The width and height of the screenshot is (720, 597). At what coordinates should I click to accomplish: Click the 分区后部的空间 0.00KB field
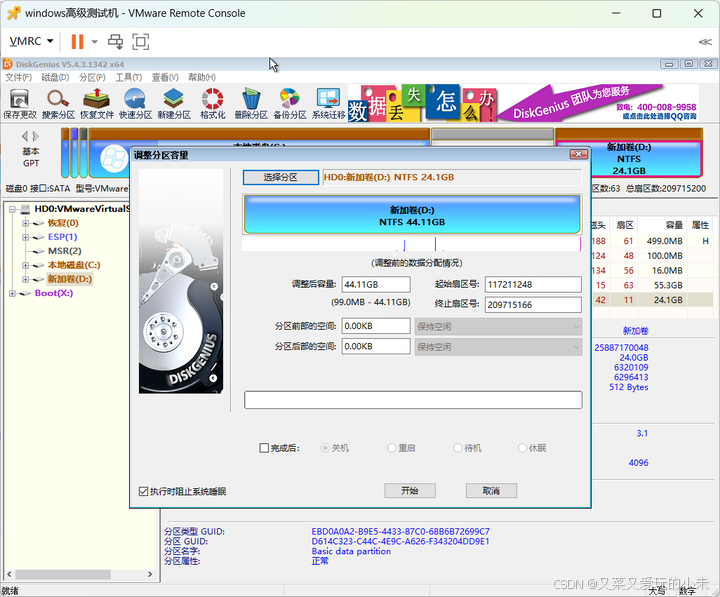point(376,346)
